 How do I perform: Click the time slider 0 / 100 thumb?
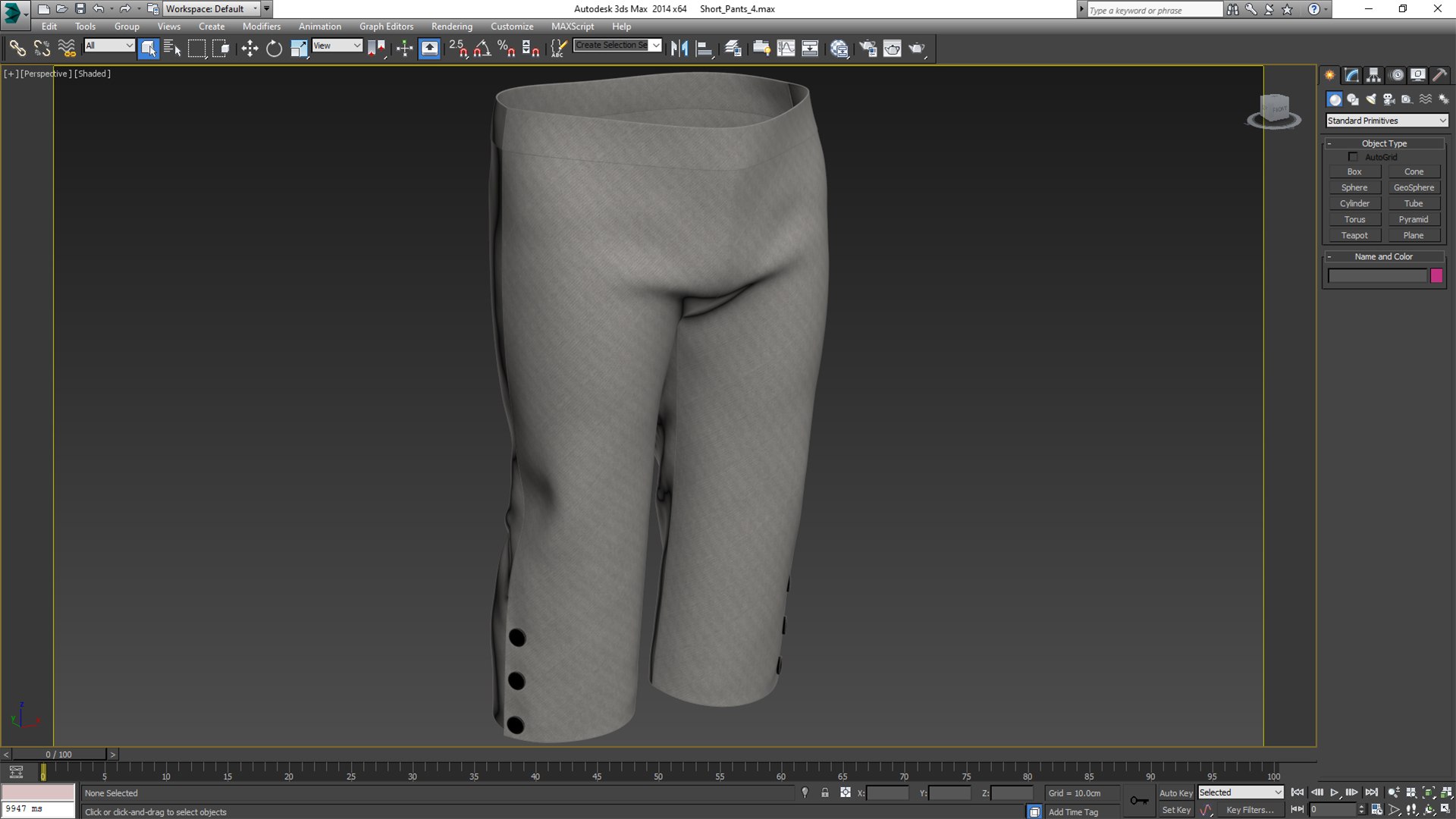(x=58, y=755)
